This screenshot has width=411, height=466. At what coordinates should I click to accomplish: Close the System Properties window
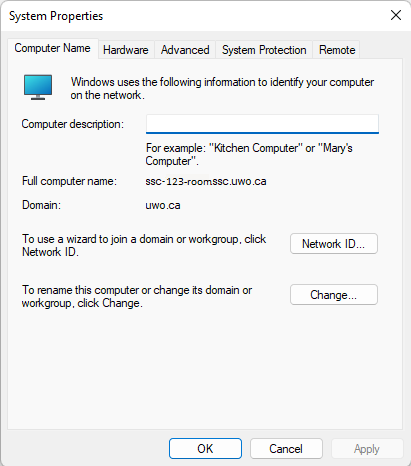coord(396,15)
